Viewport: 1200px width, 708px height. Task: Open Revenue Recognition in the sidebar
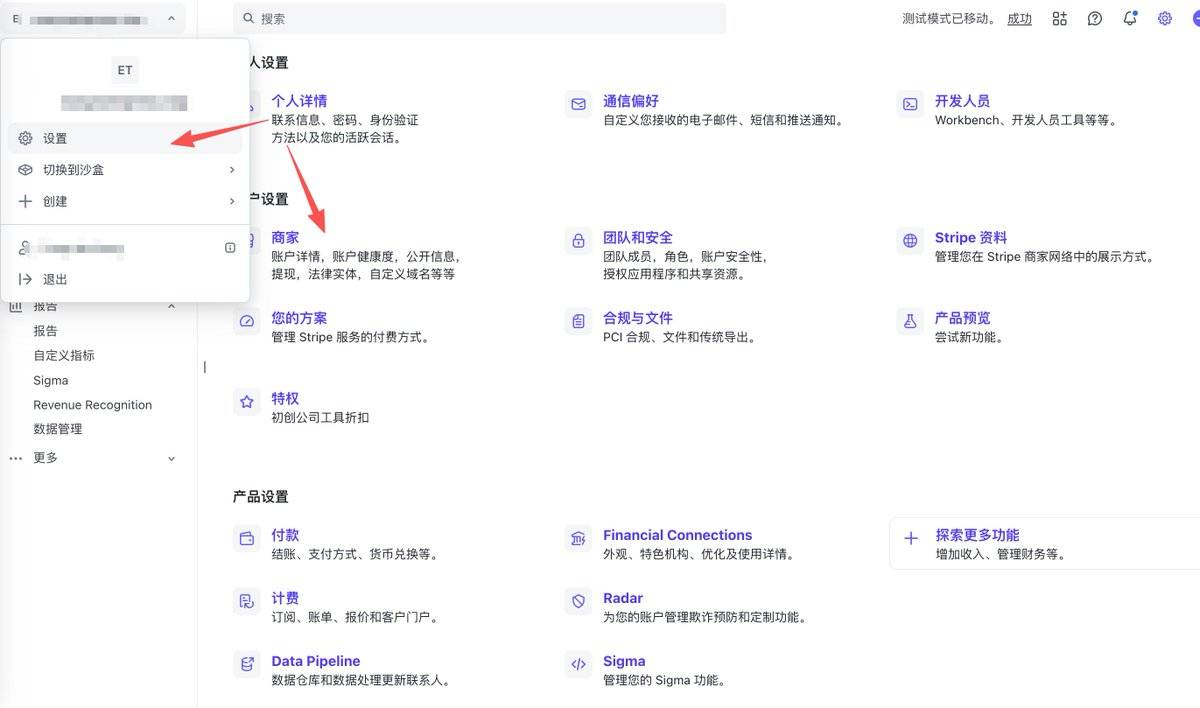[x=92, y=405]
